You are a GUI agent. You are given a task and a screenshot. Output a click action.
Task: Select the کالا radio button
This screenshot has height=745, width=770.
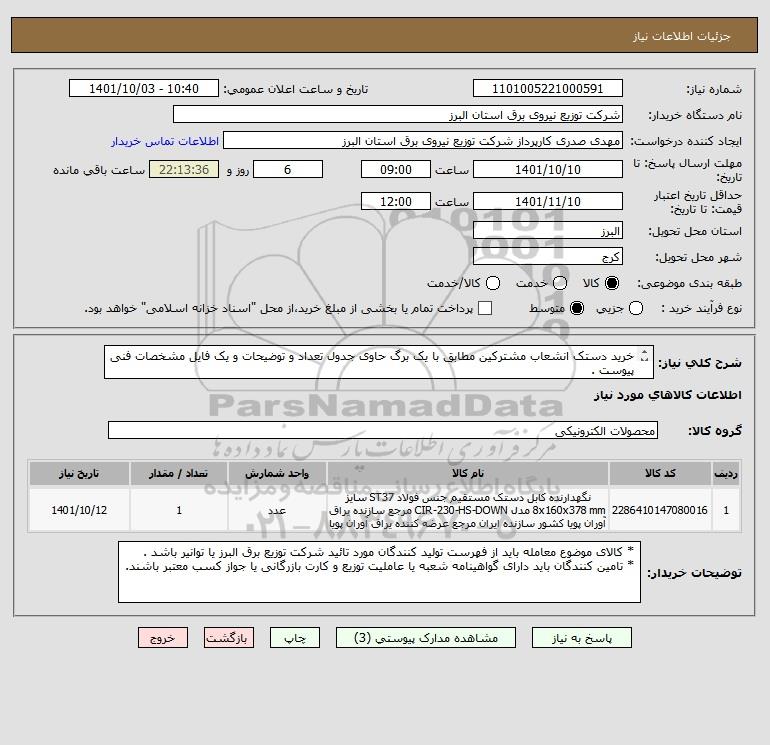point(612,283)
